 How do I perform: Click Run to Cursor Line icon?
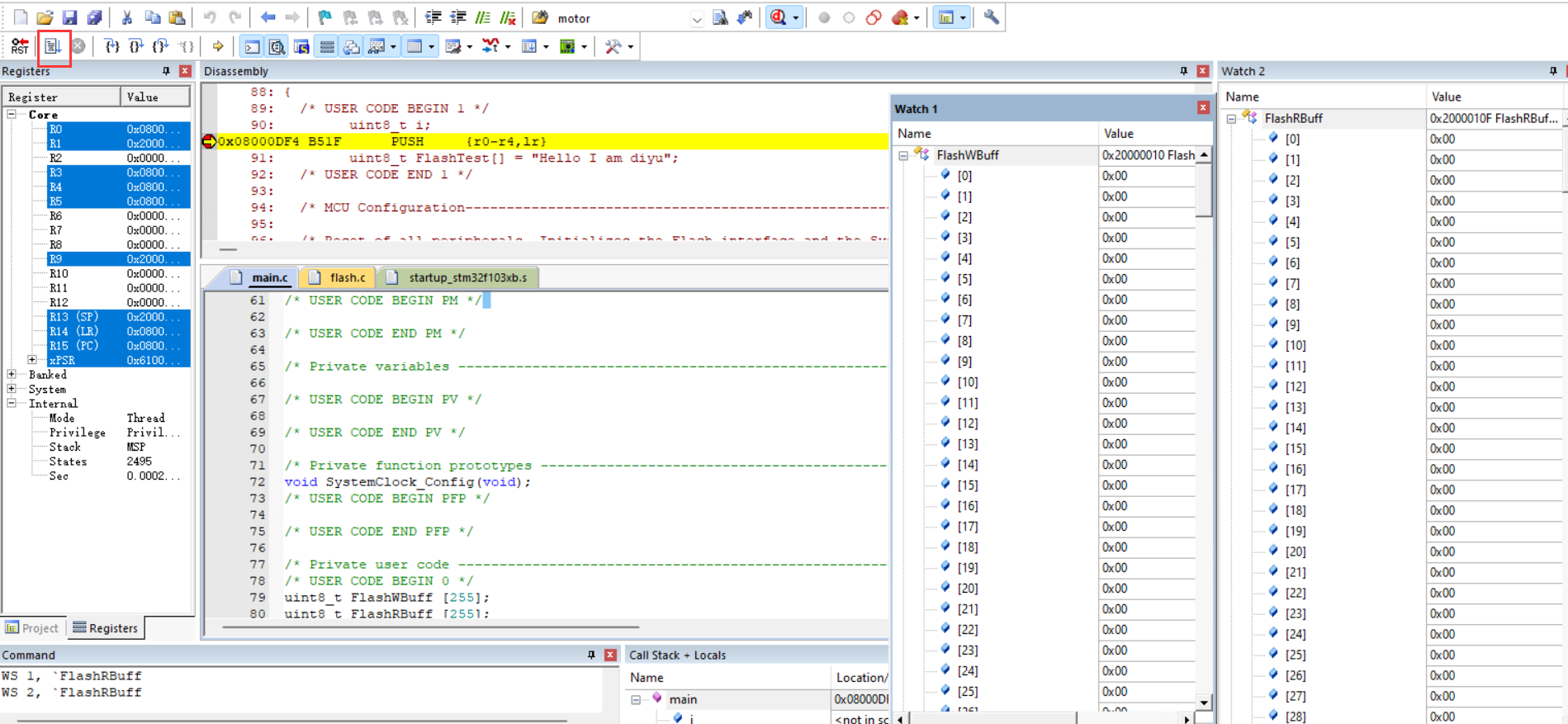[187, 46]
